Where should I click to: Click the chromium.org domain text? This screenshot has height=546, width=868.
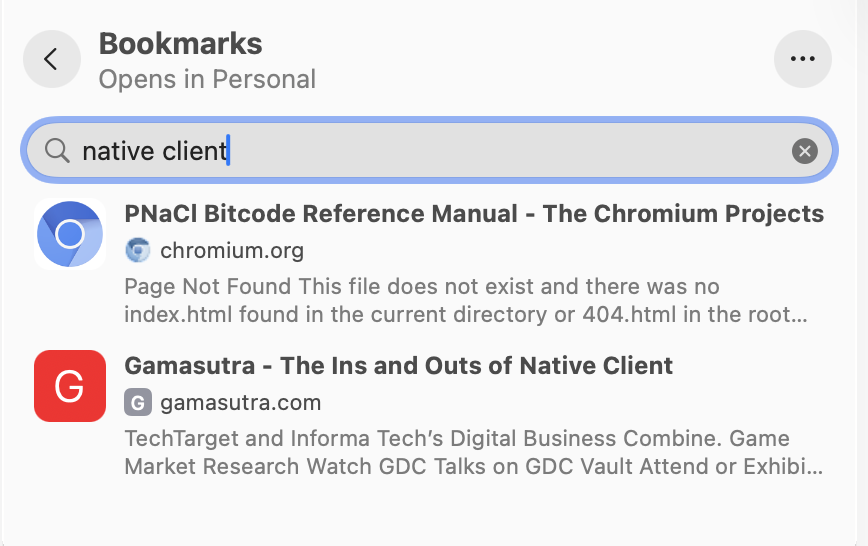pyautogui.click(x=232, y=250)
